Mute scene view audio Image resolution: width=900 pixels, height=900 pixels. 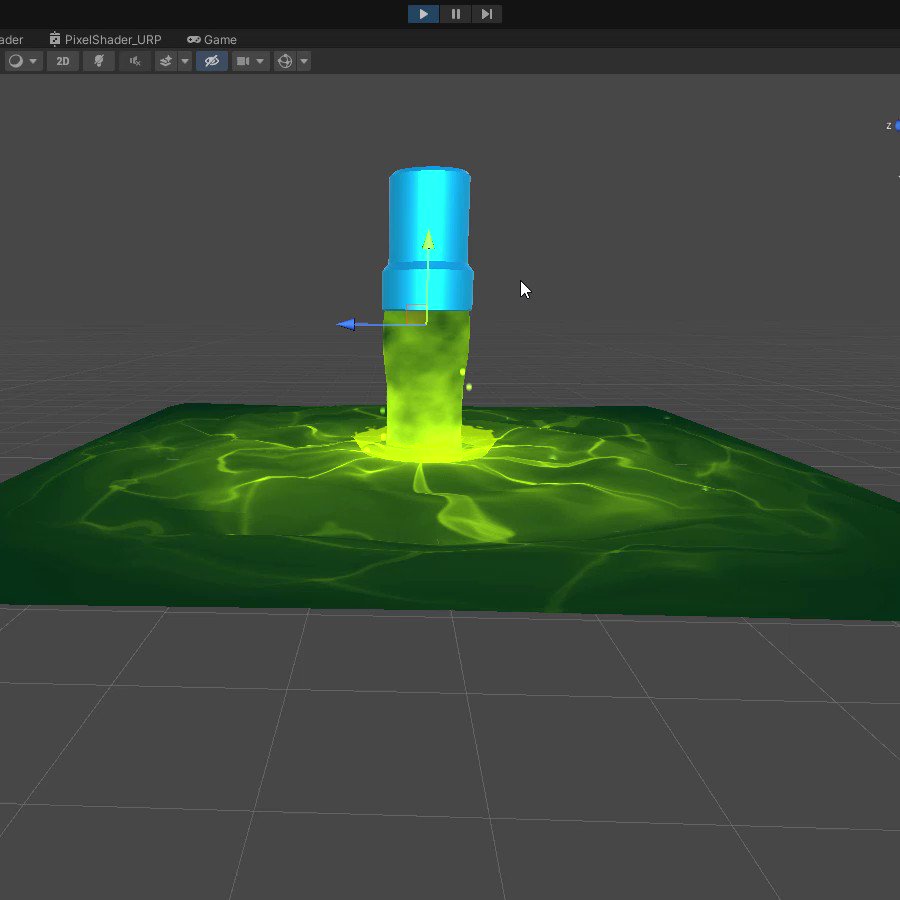(134, 61)
